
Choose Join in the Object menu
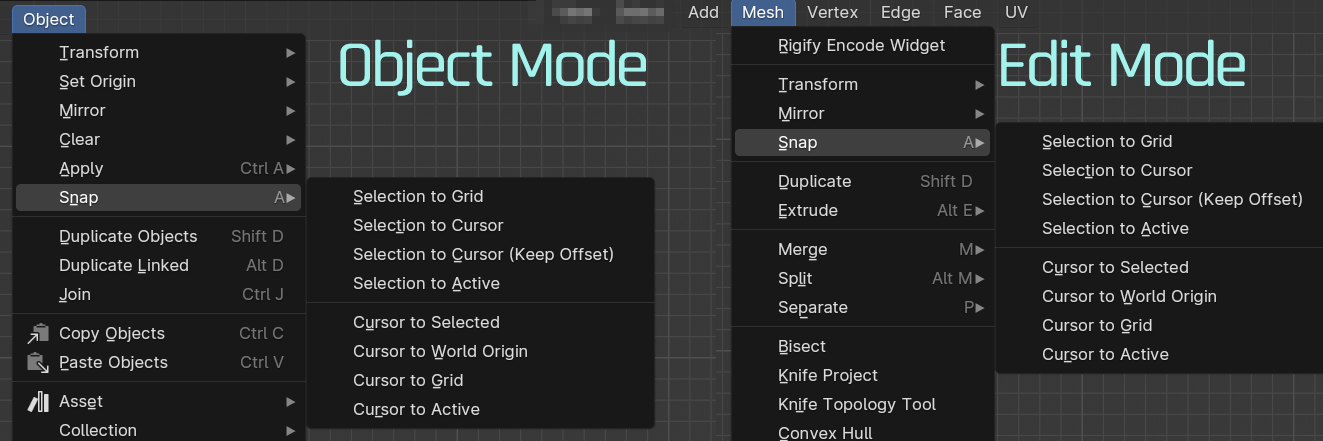point(75,294)
